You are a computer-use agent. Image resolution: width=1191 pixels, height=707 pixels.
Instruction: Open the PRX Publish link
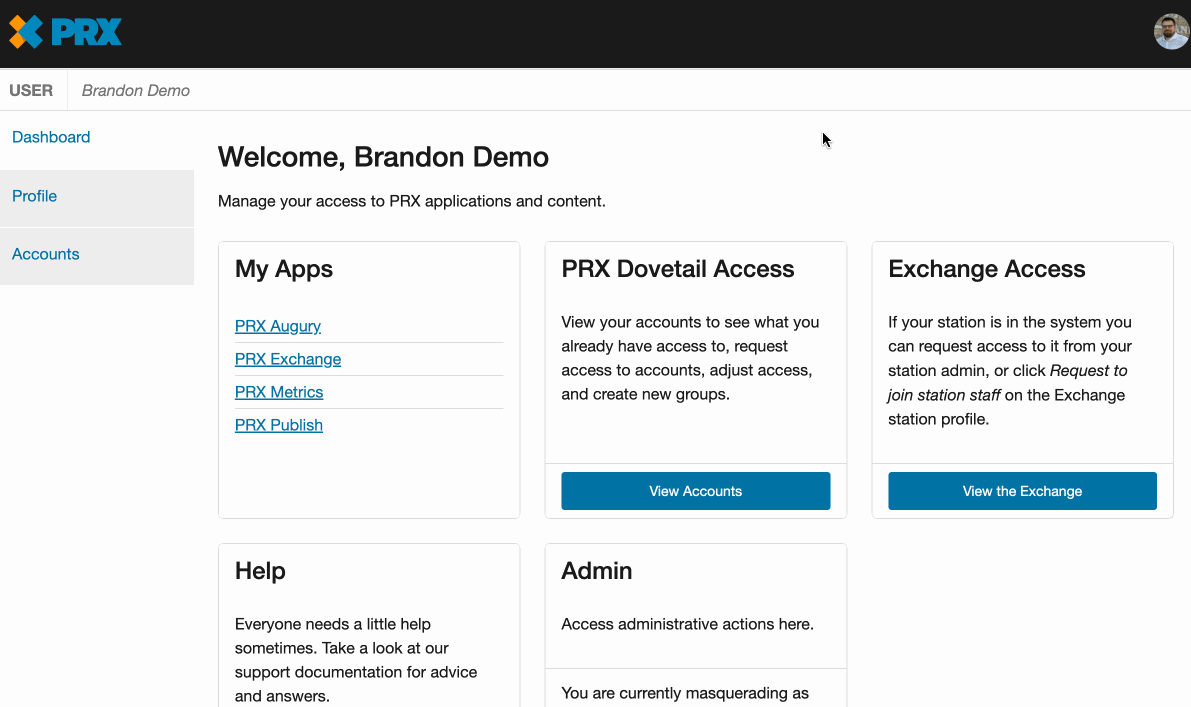click(279, 425)
